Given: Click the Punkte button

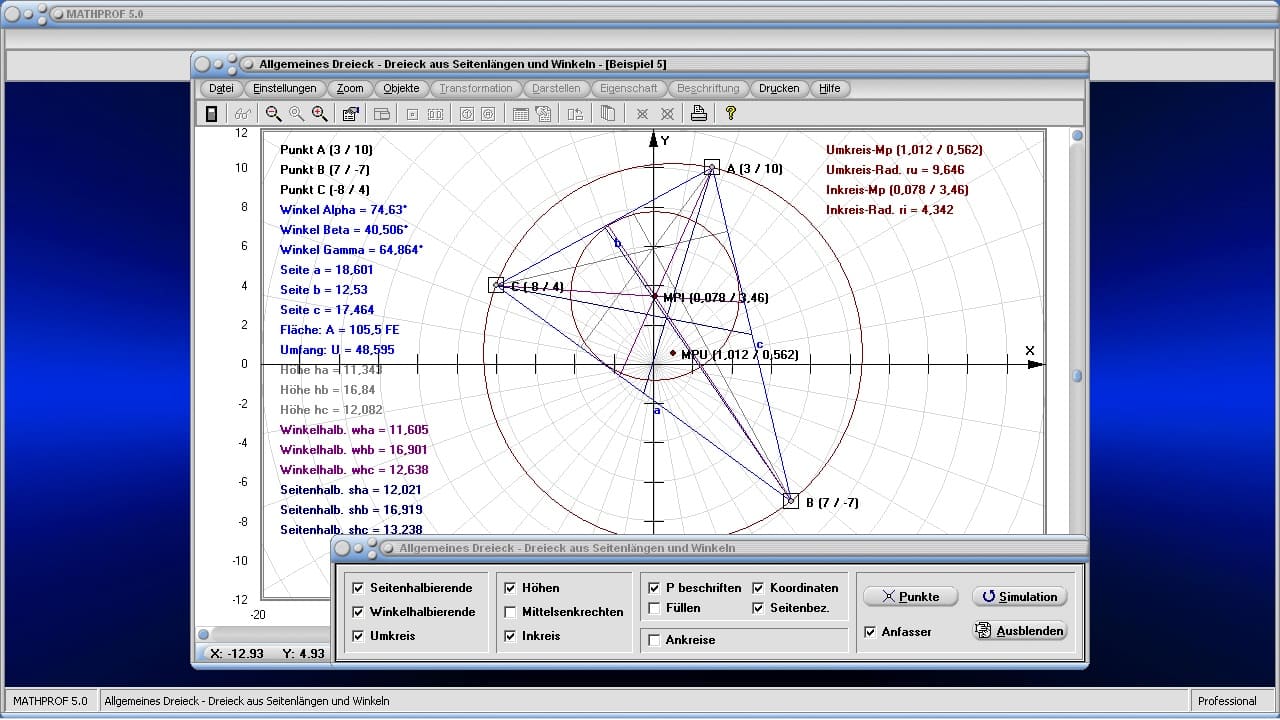Looking at the screenshot, I should [x=911, y=596].
